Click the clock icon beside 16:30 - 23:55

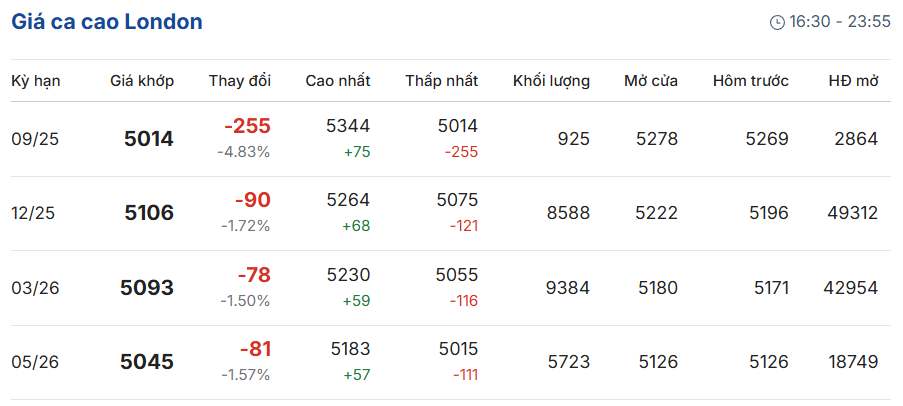tap(777, 22)
